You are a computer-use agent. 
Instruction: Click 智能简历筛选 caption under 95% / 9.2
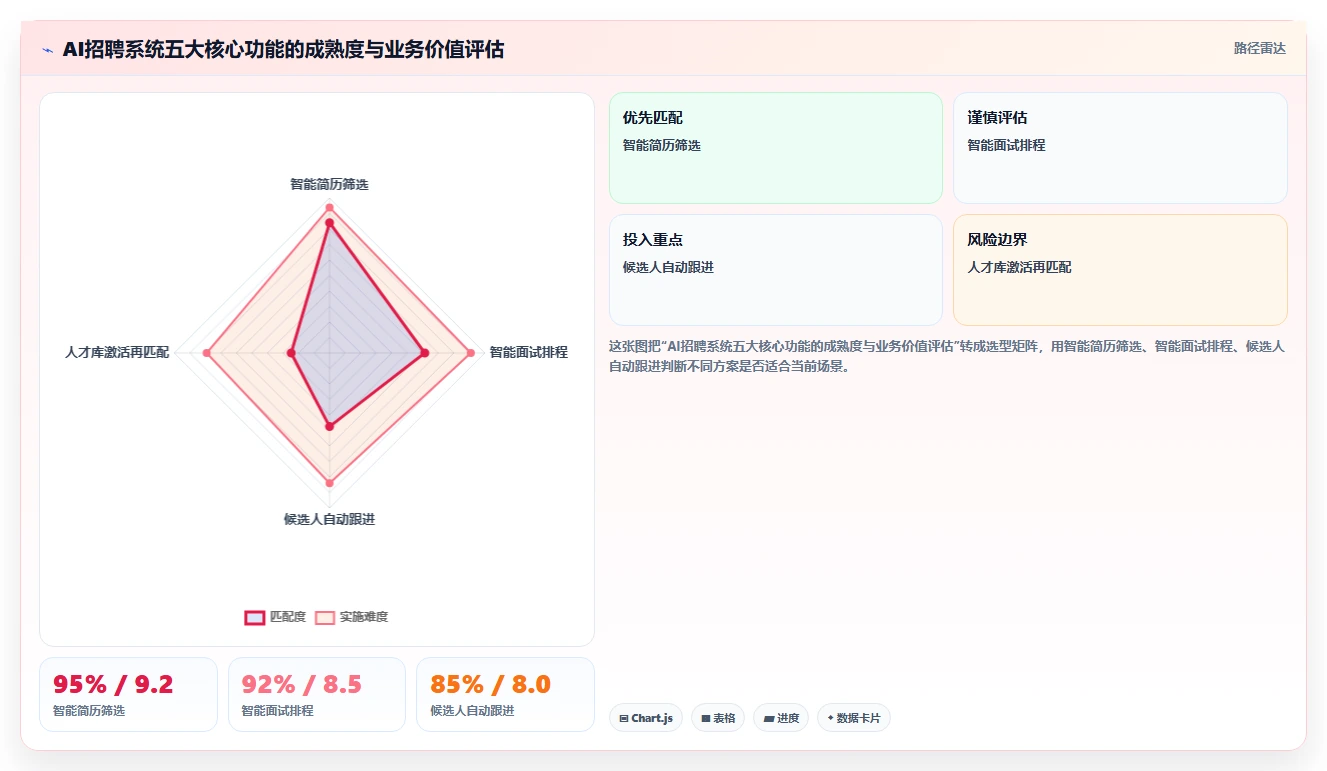[89, 710]
